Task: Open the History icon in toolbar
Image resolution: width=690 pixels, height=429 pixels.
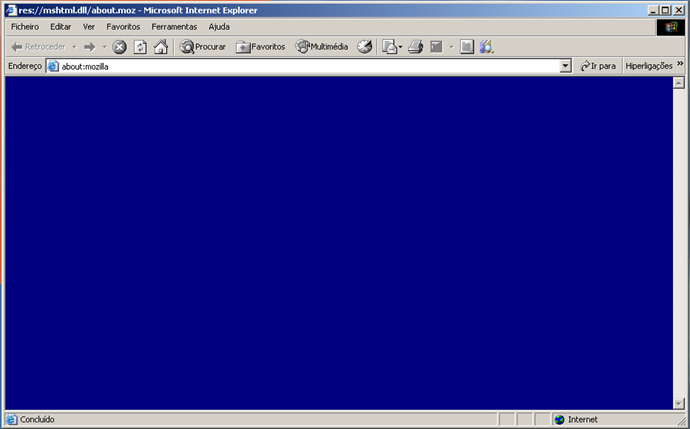Action: point(365,47)
